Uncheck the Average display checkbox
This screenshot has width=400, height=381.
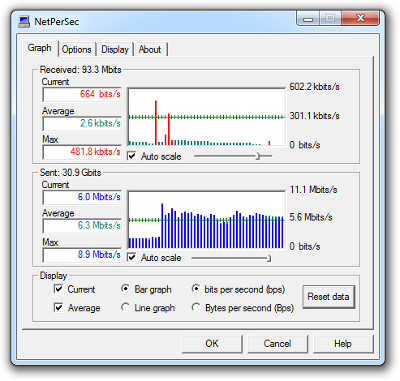58,307
